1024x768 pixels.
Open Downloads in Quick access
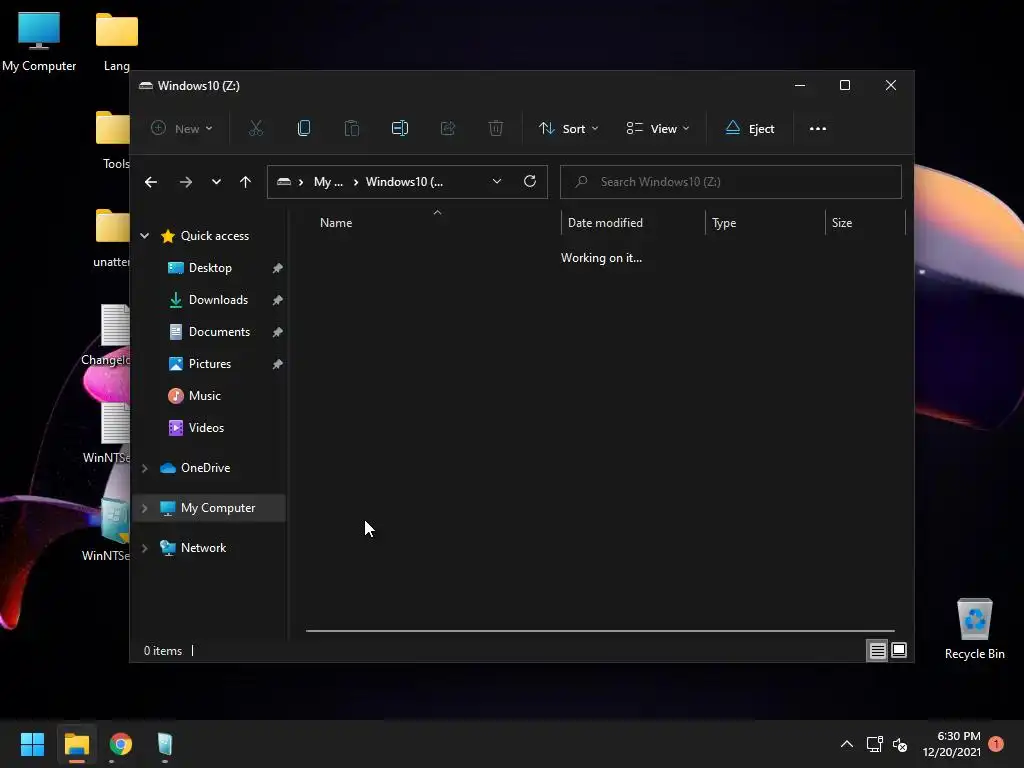tap(218, 300)
